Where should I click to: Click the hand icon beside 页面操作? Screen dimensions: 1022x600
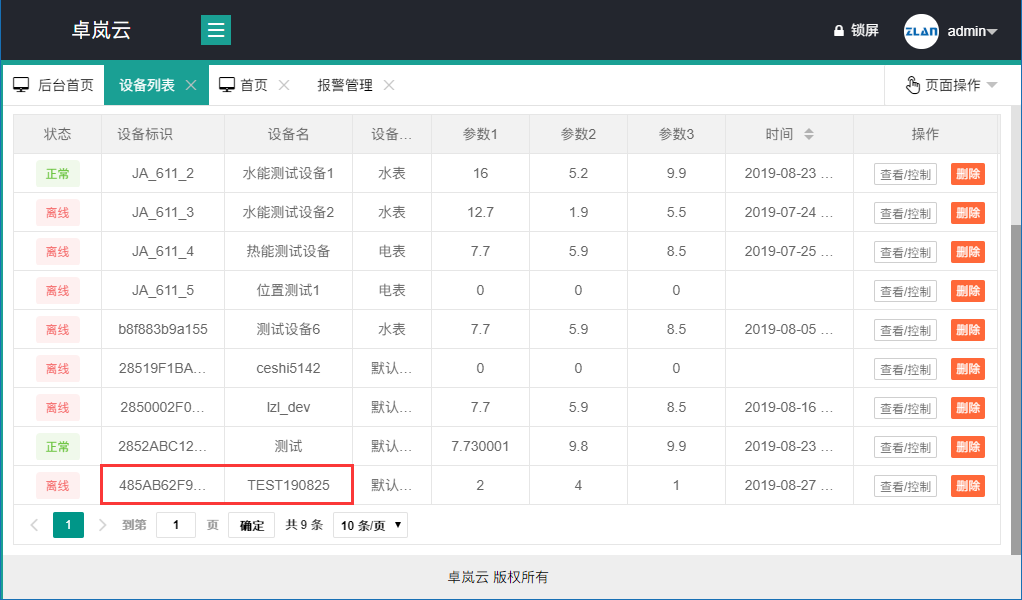(913, 84)
